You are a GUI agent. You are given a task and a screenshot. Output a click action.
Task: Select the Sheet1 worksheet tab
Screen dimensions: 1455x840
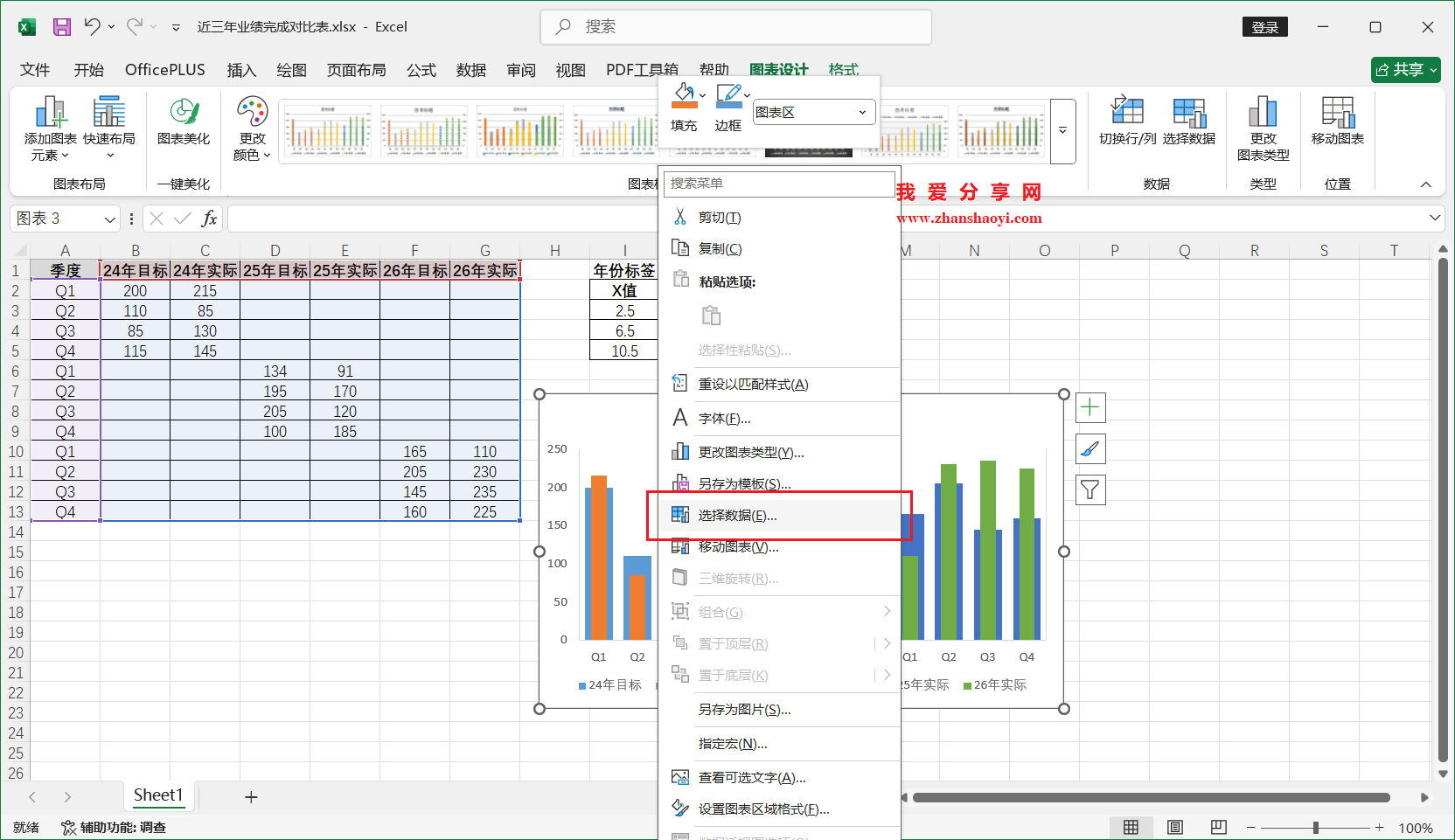coord(158,795)
